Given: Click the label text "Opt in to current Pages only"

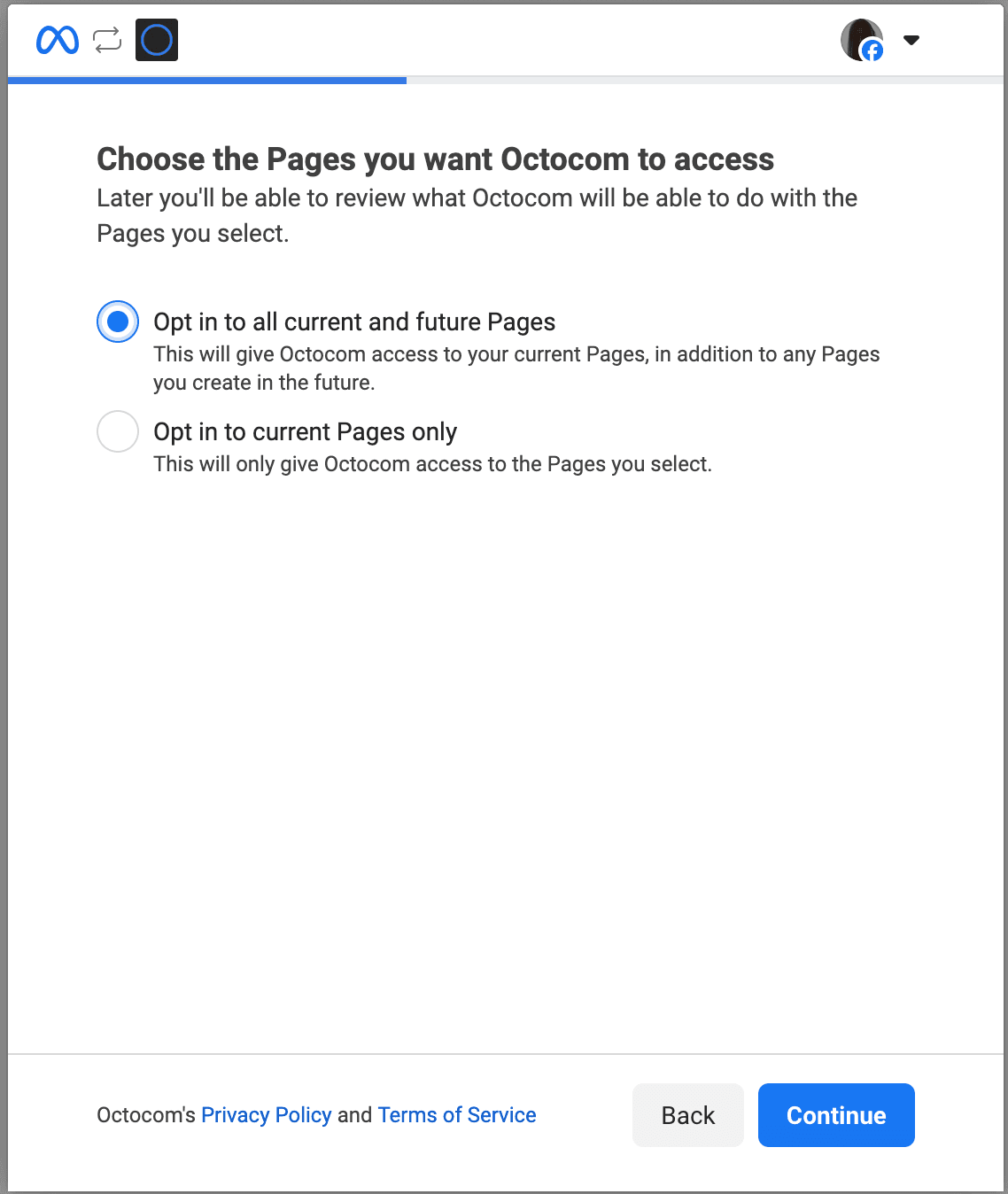Looking at the screenshot, I should pos(305,431).
